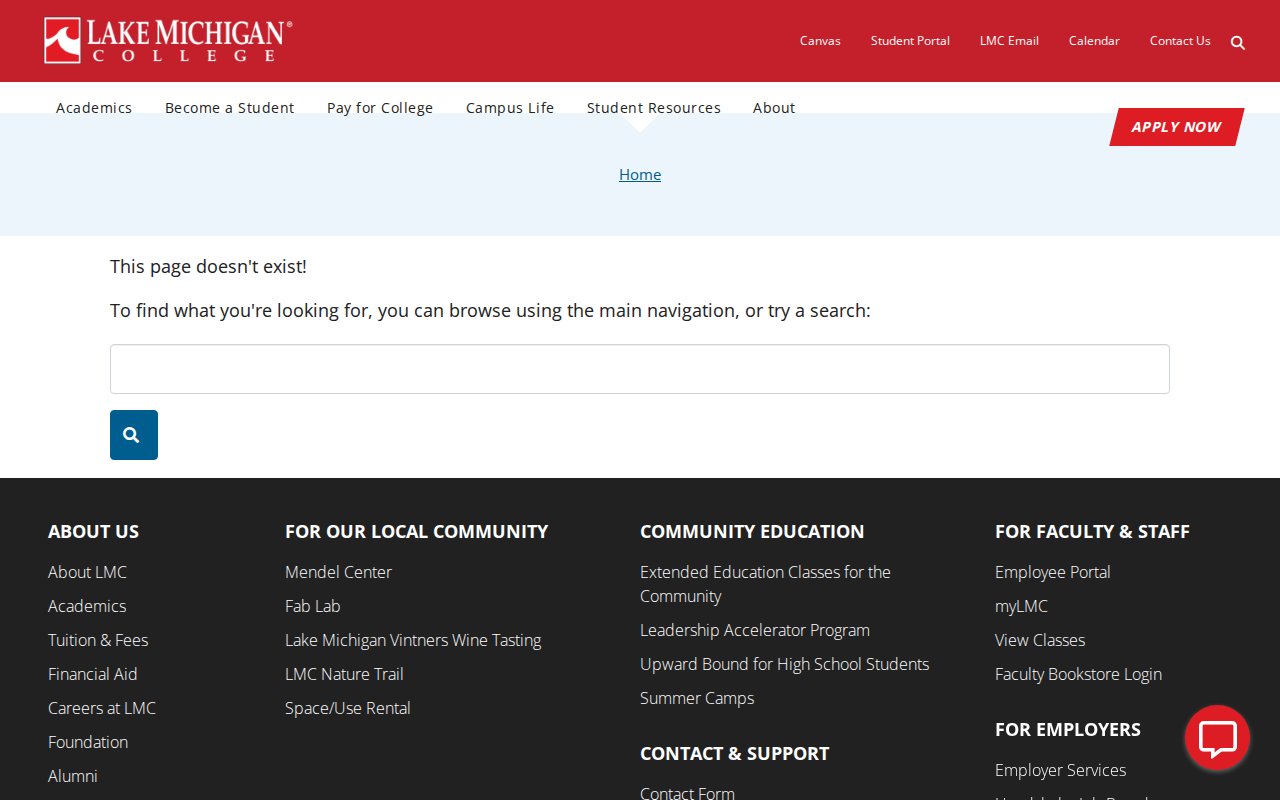Go to Student Portal
Image resolution: width=1280 pixels, height=800 pixels.
[910, 41]
